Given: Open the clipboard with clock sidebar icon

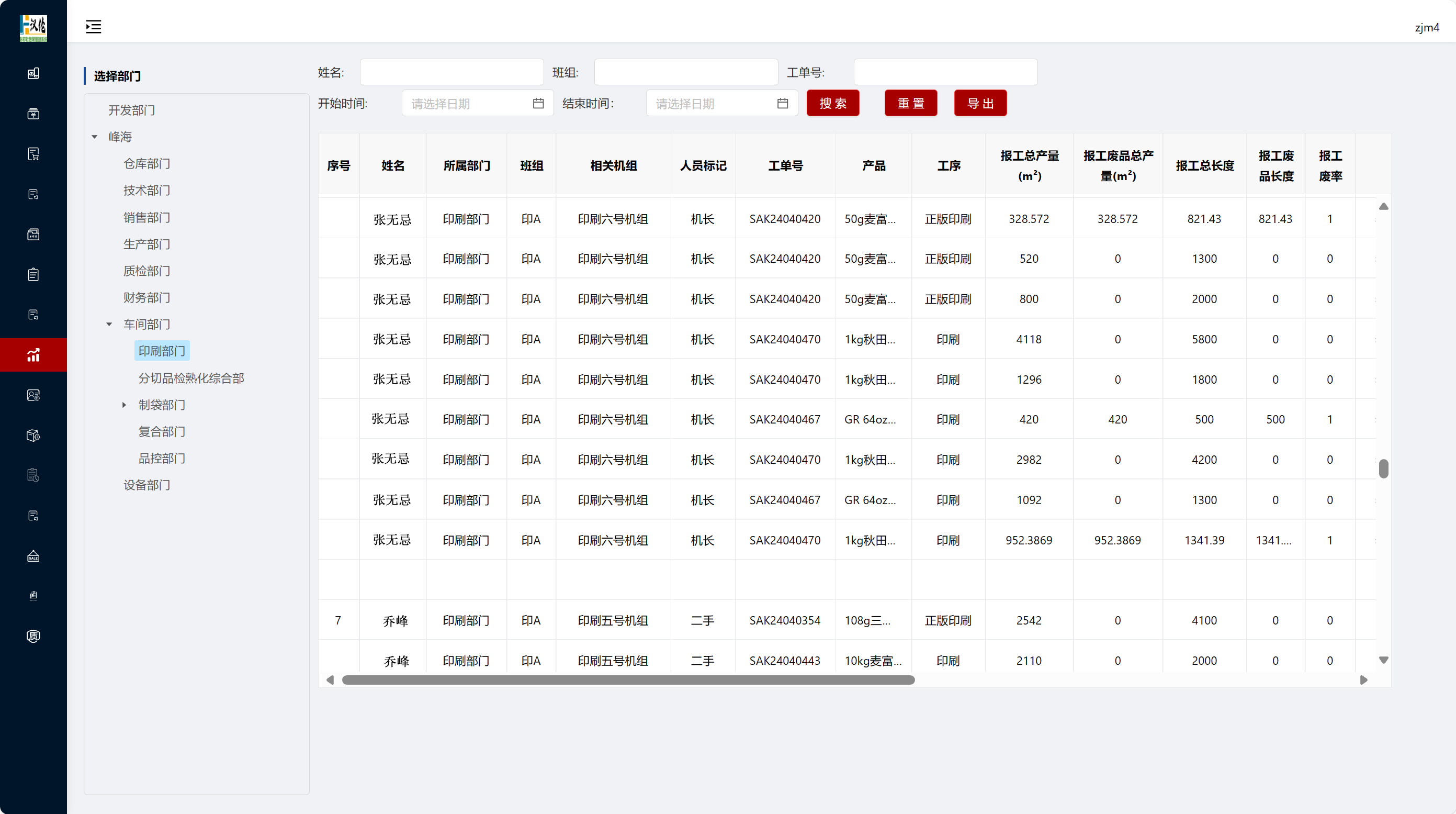Looking at the screenshot, I should (33, 475).
